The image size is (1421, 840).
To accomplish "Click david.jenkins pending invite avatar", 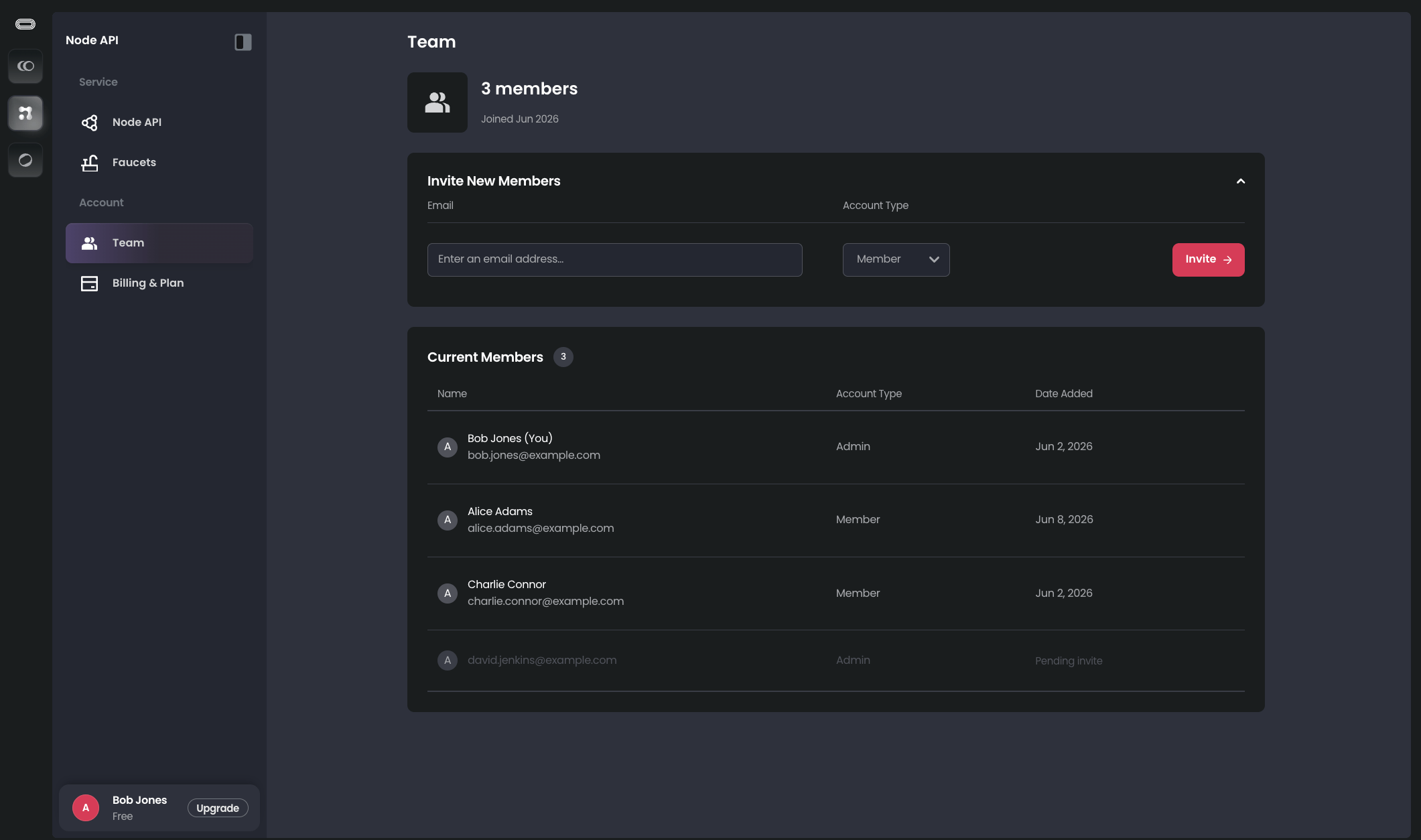I will tap(448, 661).
